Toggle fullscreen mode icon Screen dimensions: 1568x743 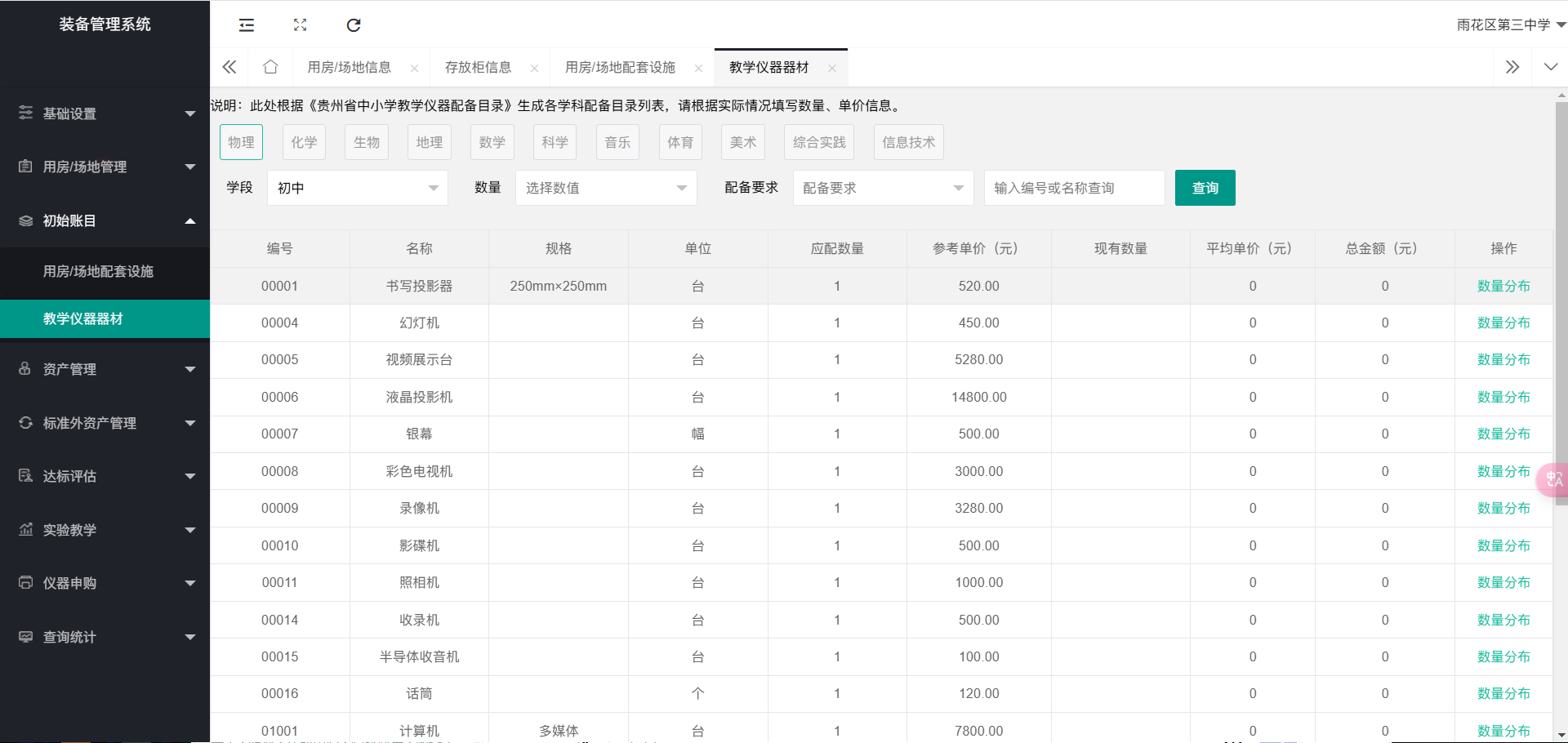(300, 25)
